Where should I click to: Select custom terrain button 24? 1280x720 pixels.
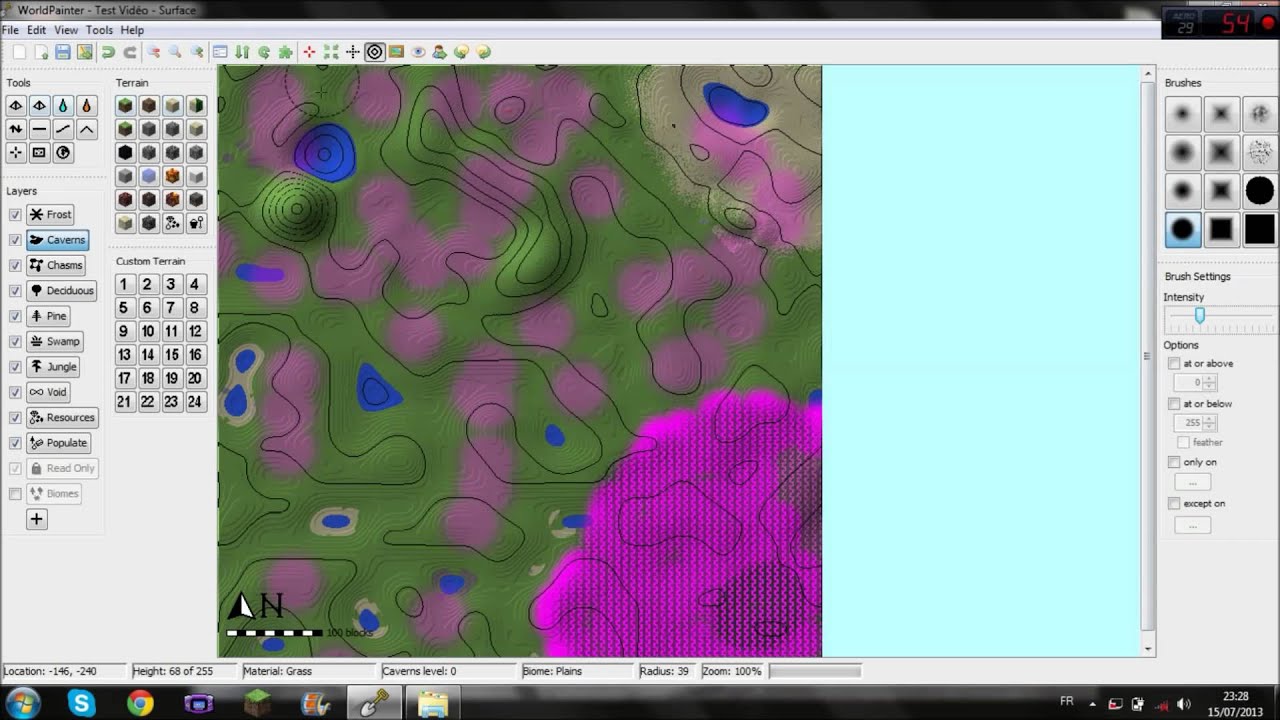click(x=194, y=401)
